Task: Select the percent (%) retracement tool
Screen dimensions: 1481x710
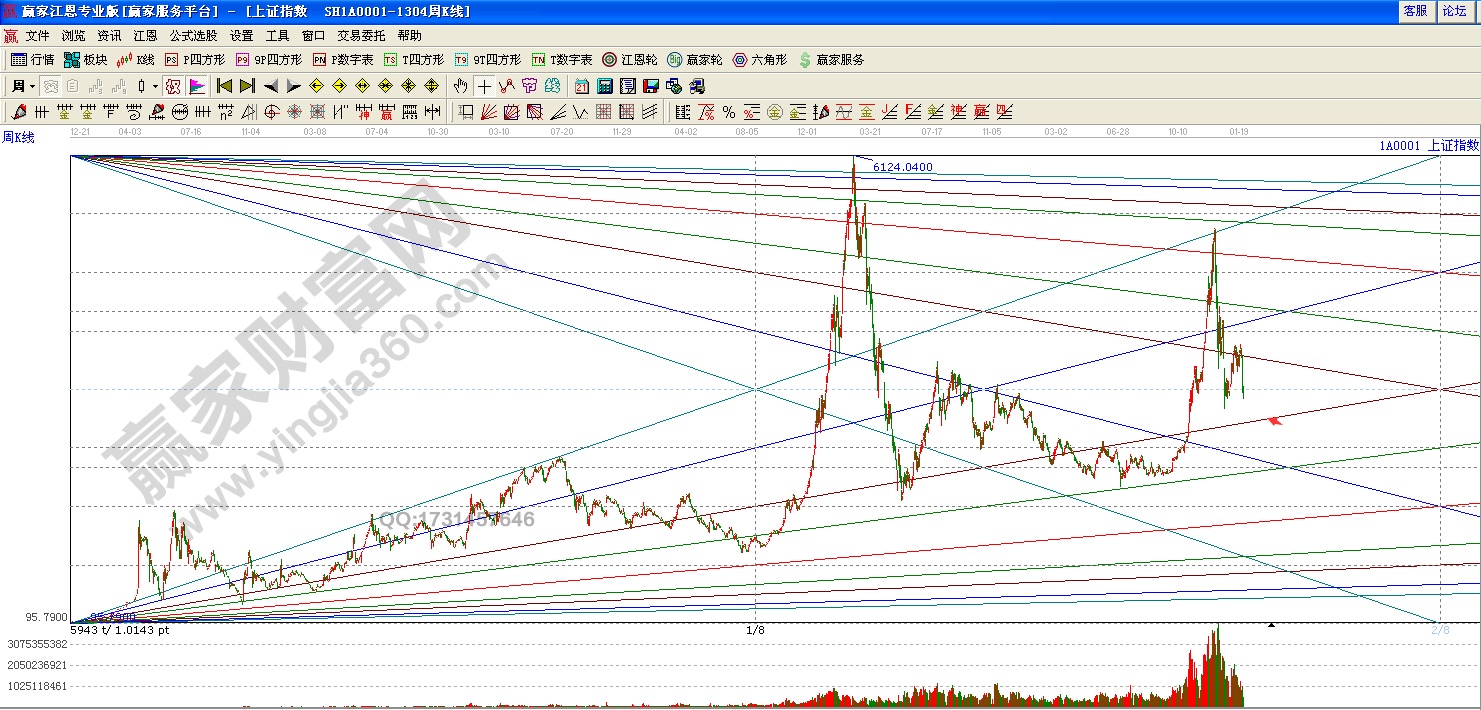Action: pos(729,112)
